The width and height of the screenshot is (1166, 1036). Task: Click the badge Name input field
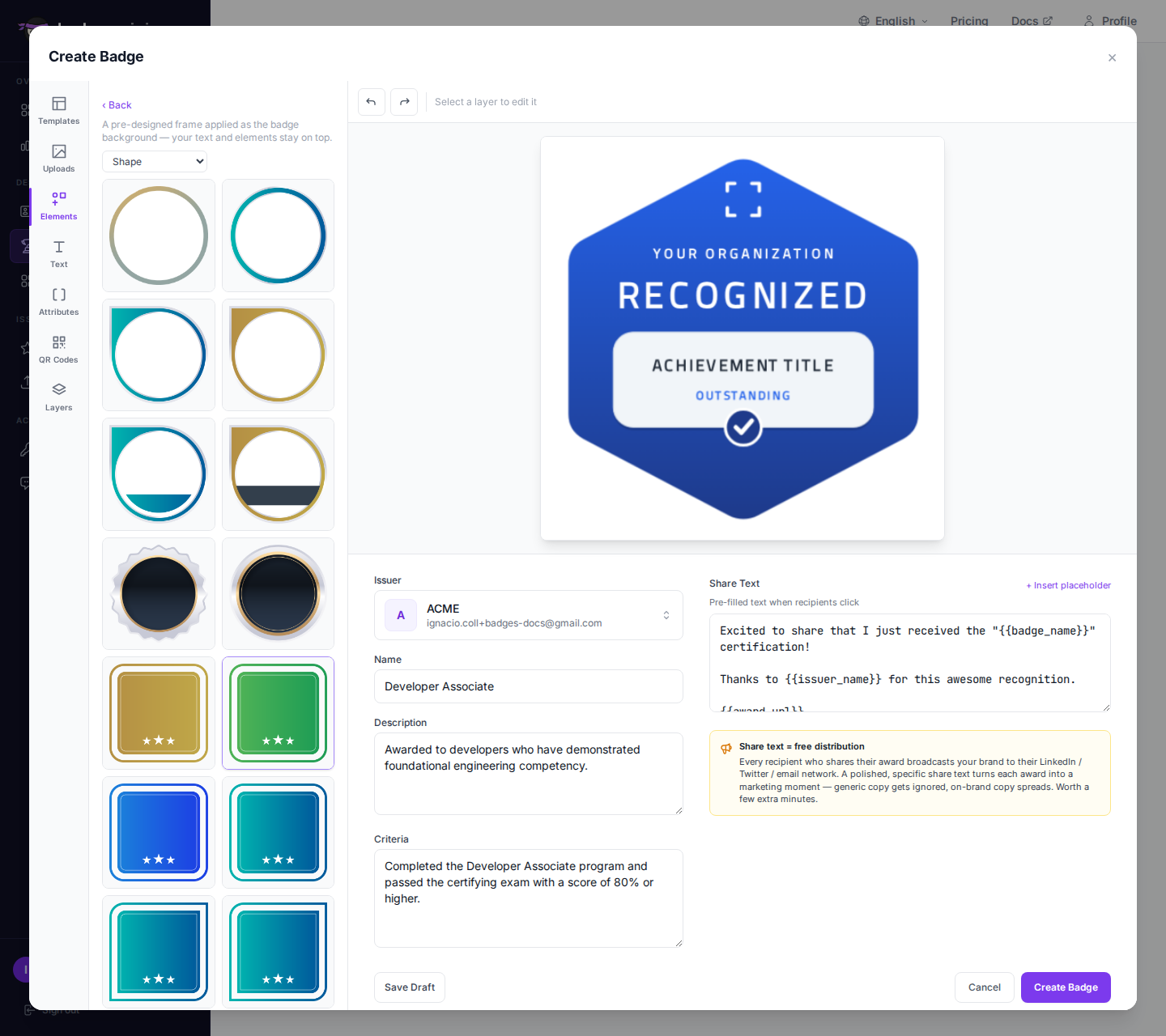coord(529,686)
